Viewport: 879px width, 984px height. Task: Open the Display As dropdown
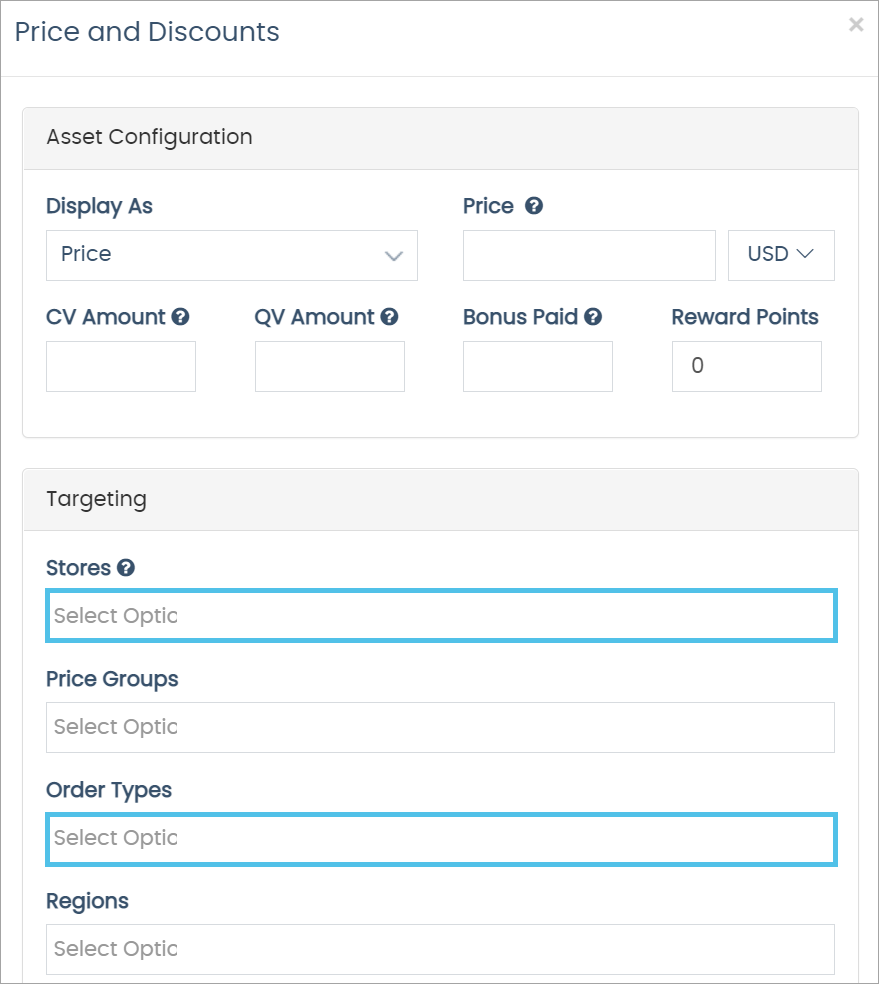(x=232, y=255)
